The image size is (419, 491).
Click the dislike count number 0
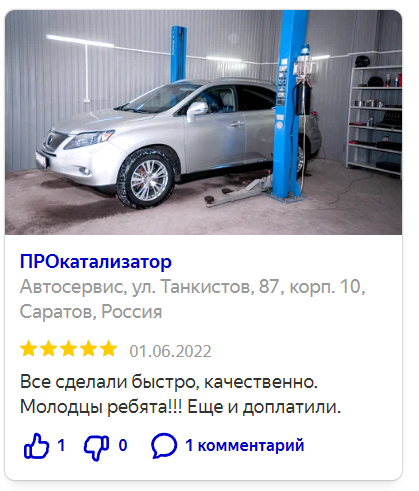[x=123, y=445]
